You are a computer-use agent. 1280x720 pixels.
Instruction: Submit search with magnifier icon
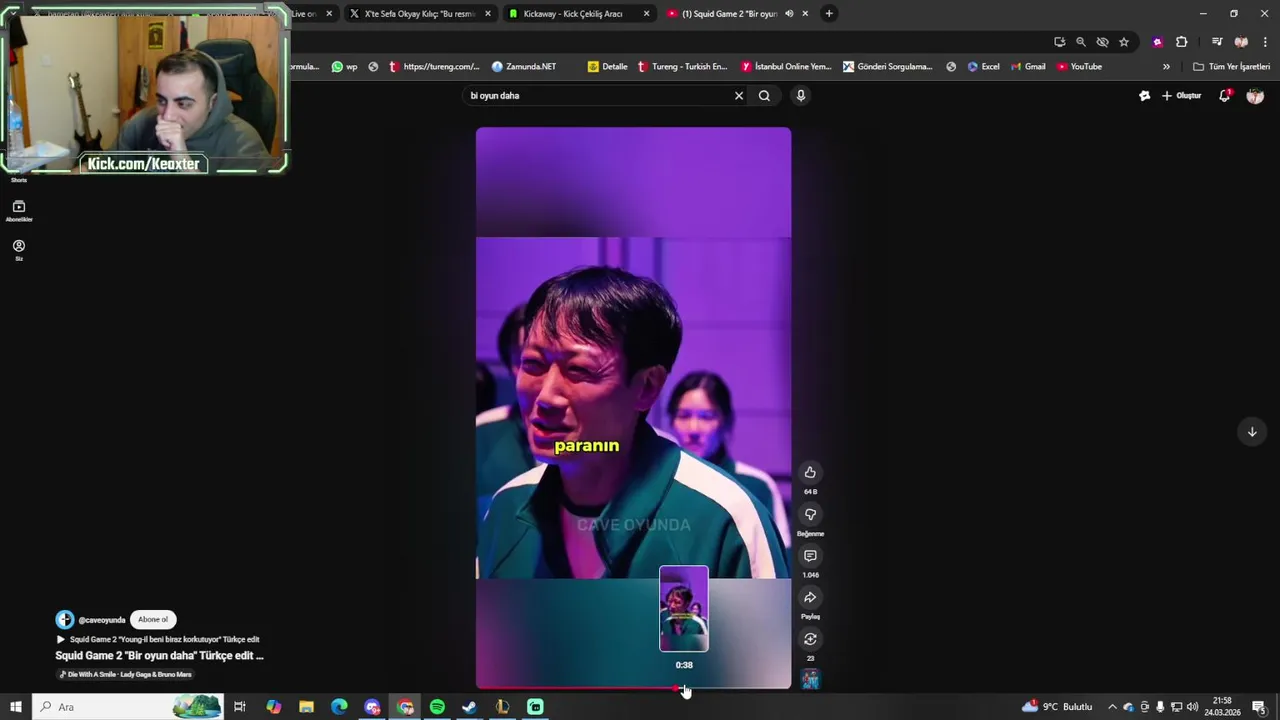pos(764,96)
